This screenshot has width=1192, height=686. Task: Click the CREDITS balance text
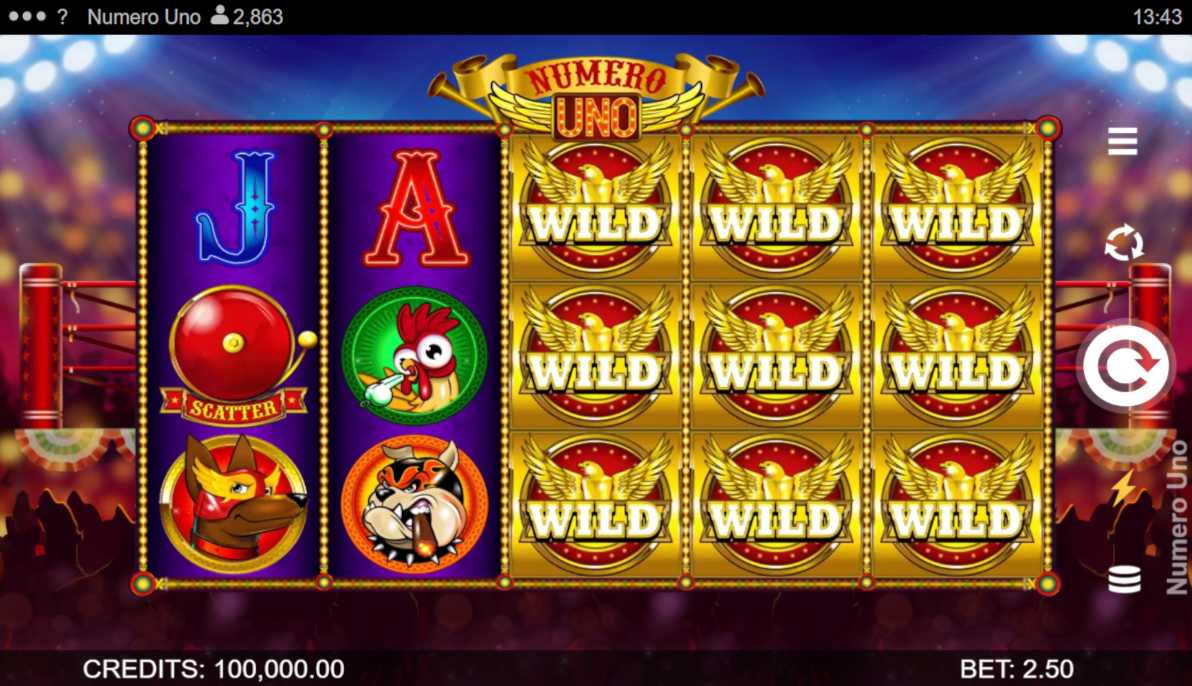(x=214, y=669)
